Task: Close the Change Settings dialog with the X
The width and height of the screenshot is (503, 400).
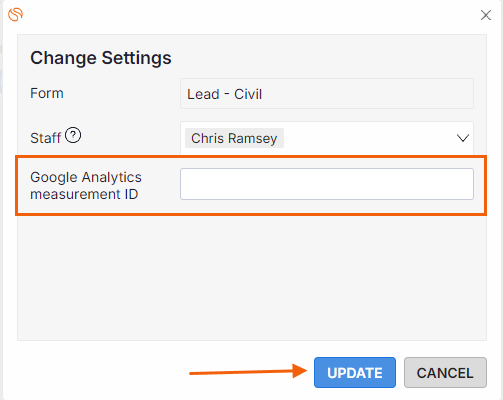Action: pyautogui.click(x=486, y=15)
